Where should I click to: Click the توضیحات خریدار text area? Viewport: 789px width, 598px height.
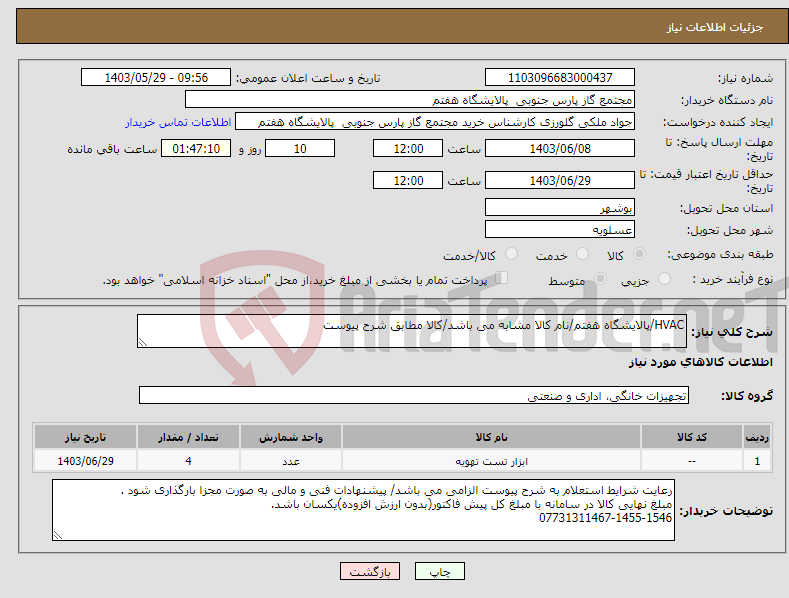point(363,510)
